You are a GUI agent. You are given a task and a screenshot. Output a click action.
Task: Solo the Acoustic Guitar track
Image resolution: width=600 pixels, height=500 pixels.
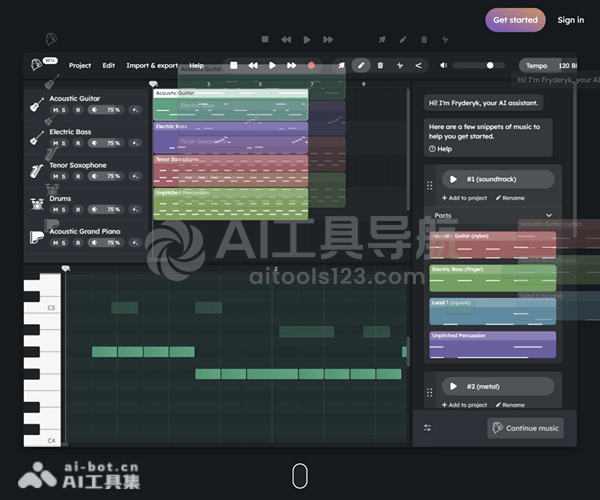64,110
